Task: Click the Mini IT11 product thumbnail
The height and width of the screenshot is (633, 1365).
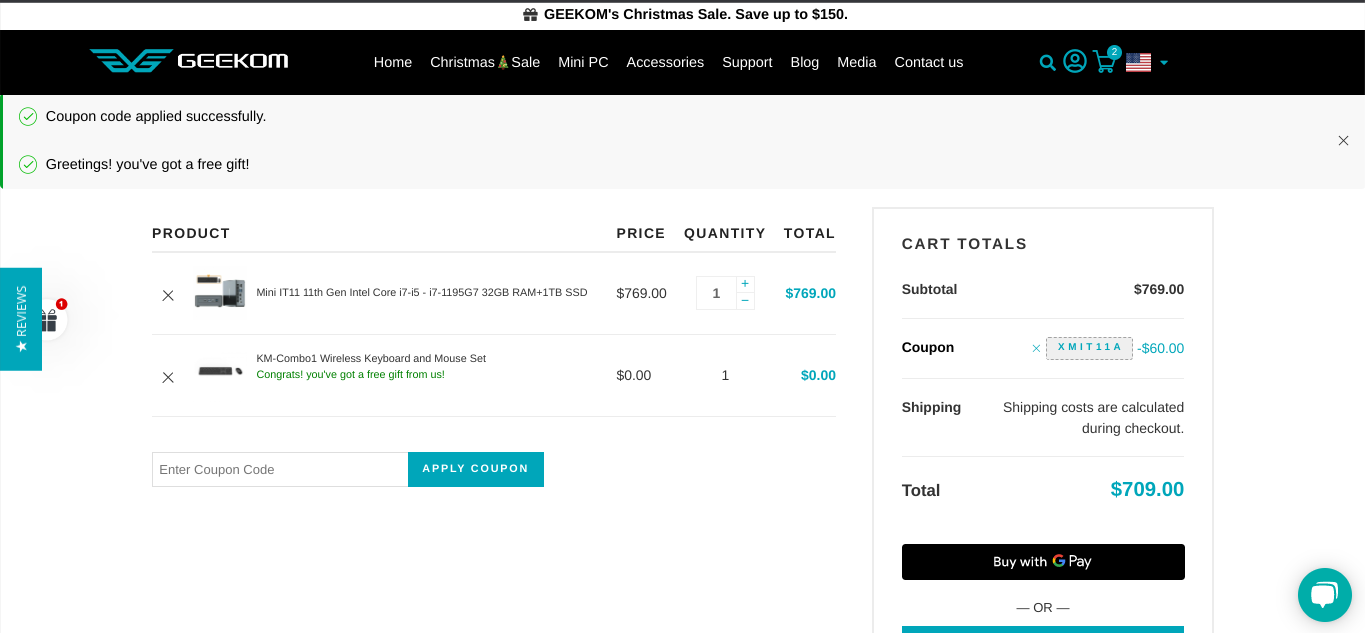Action: [220, 291]
